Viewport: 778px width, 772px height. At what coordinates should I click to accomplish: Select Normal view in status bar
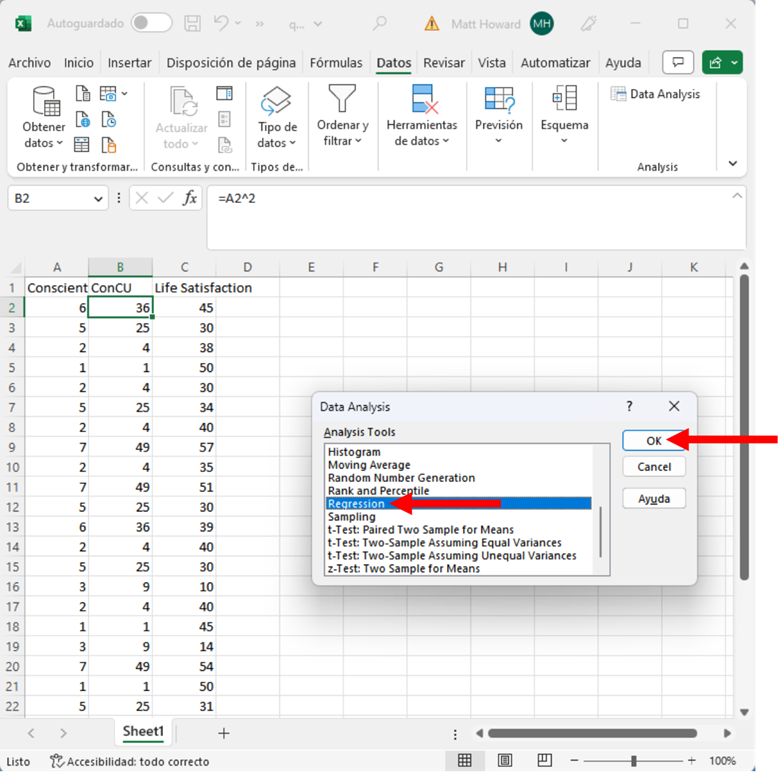click(465, 761)
